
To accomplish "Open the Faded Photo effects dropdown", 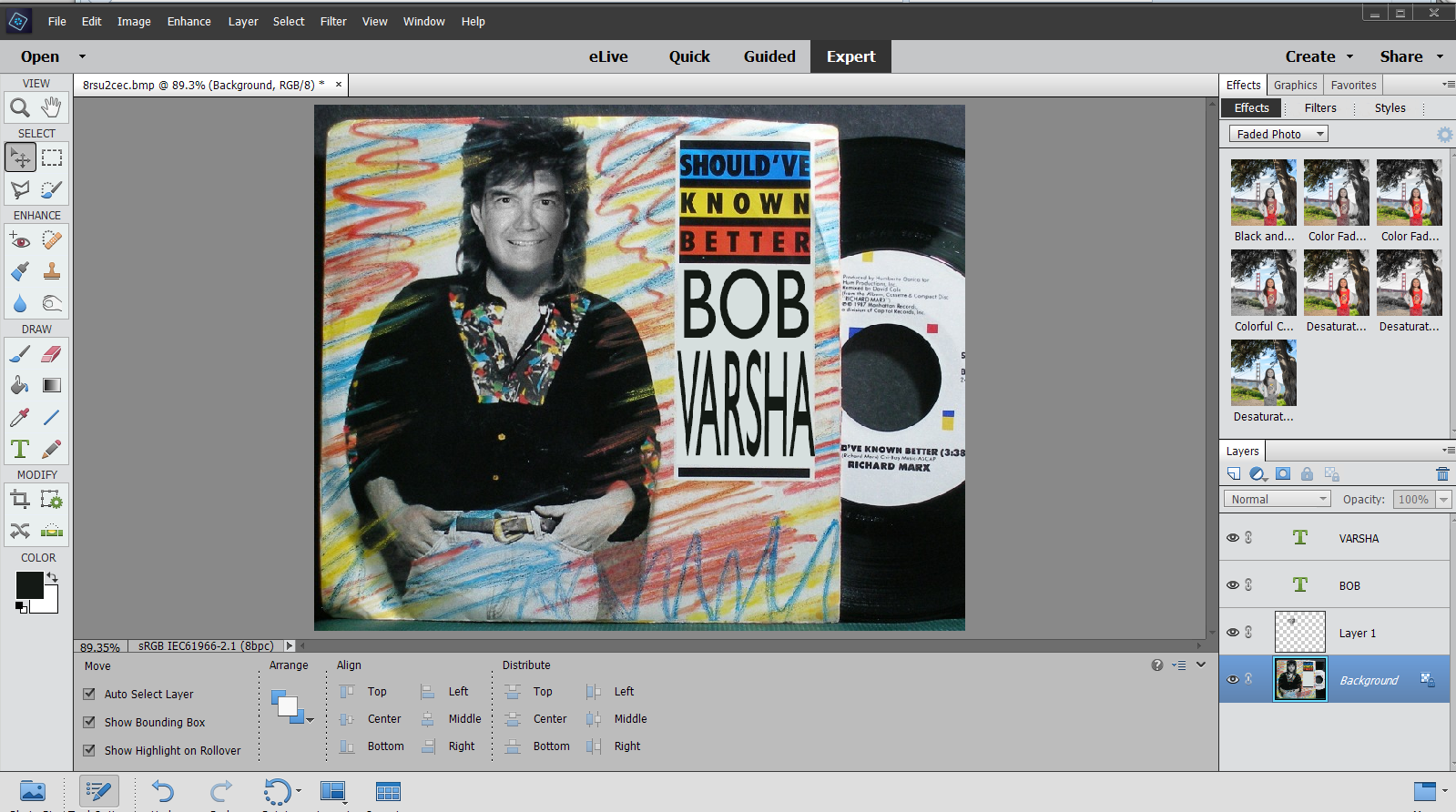I will 1278,134.
